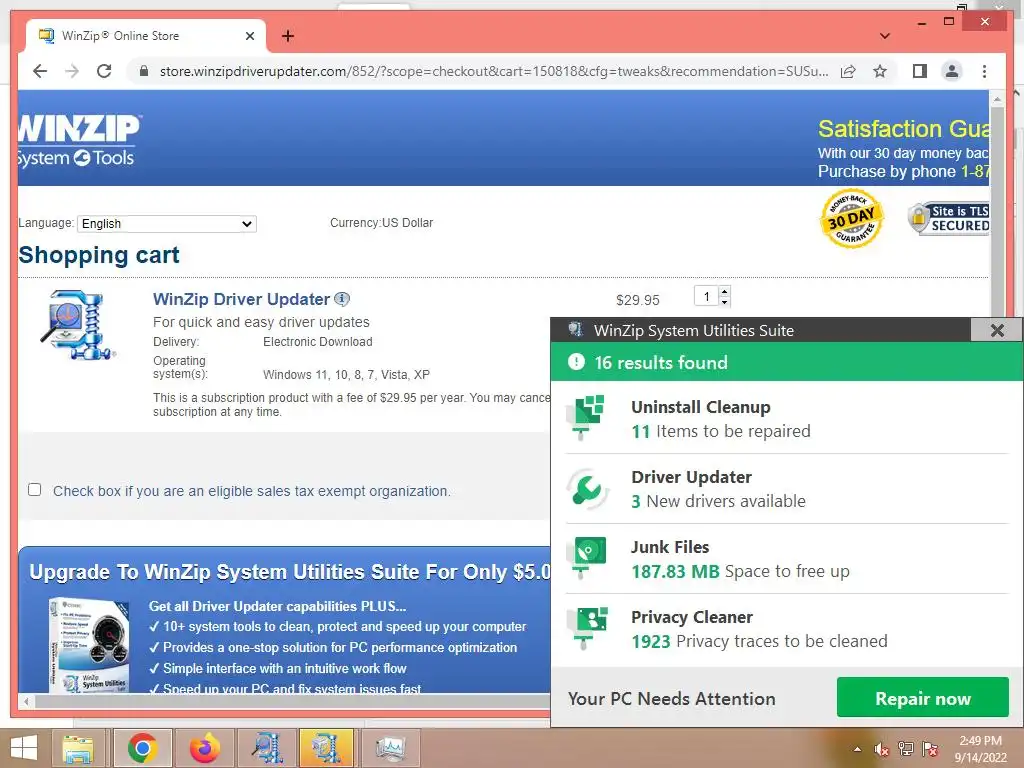Open highlighted WinZip Utilities taskbar icon

326,748
